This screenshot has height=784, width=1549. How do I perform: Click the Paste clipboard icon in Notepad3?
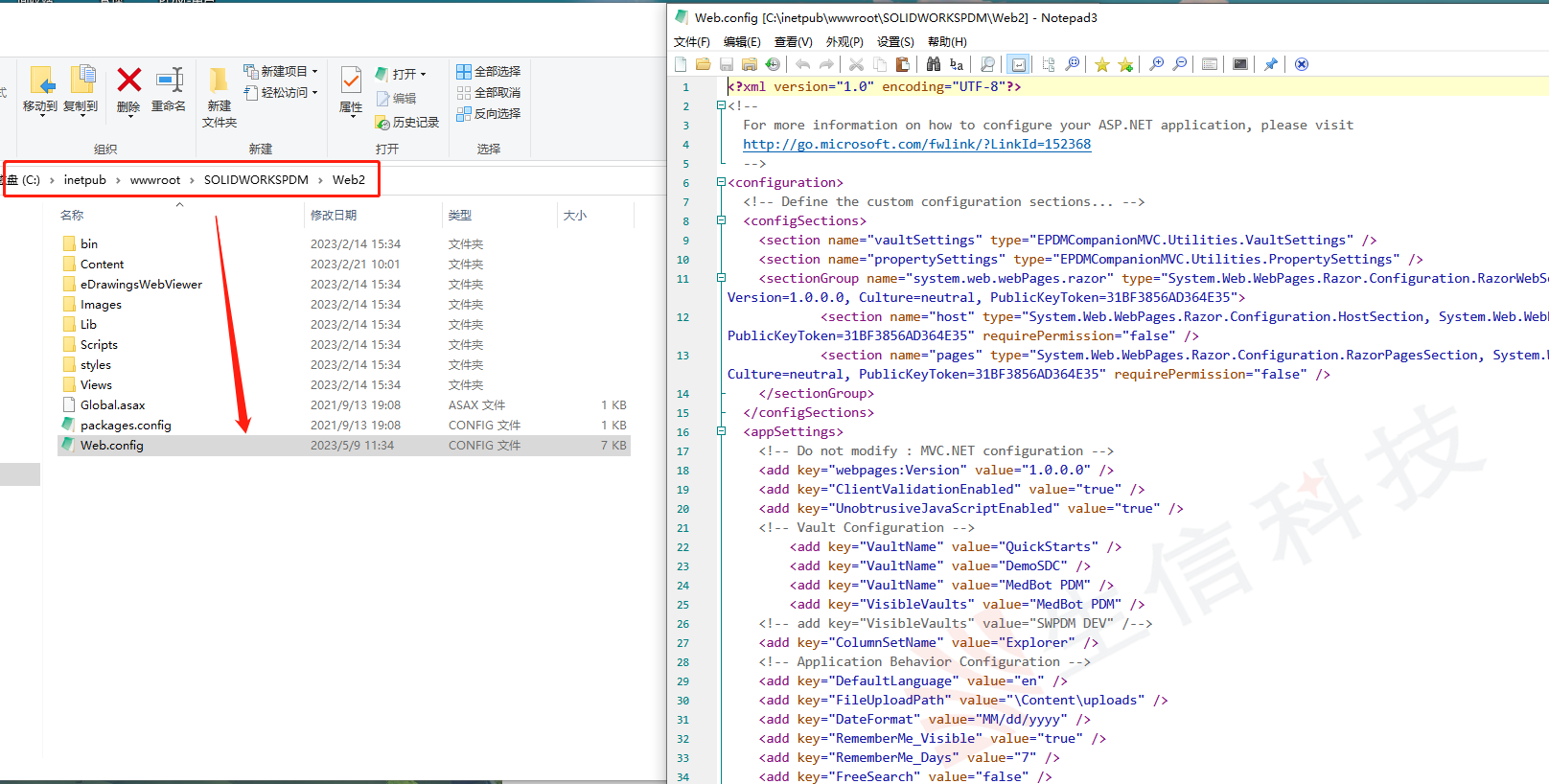(x=902, y=64)
